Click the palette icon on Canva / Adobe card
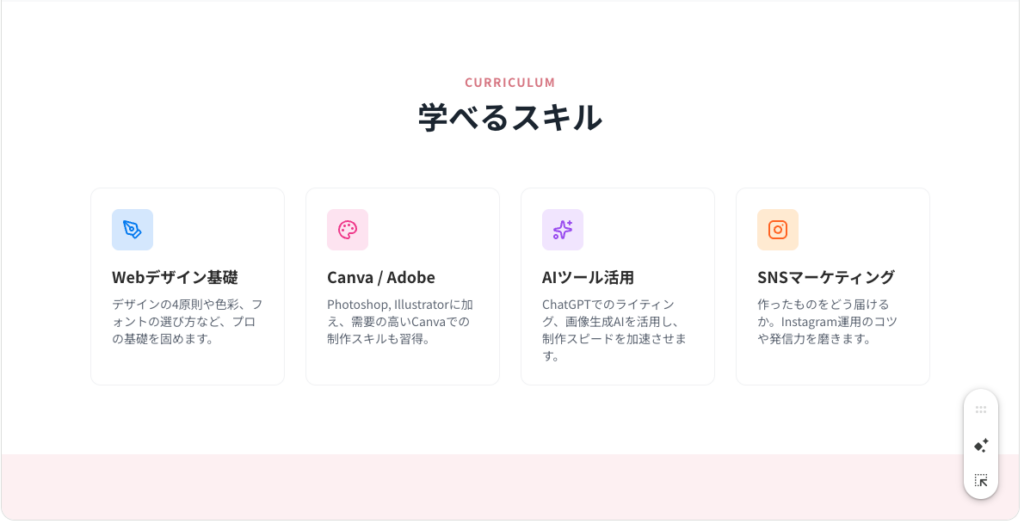The width and height of the screenshot is (1024, 524). click(x=347, y=230)
